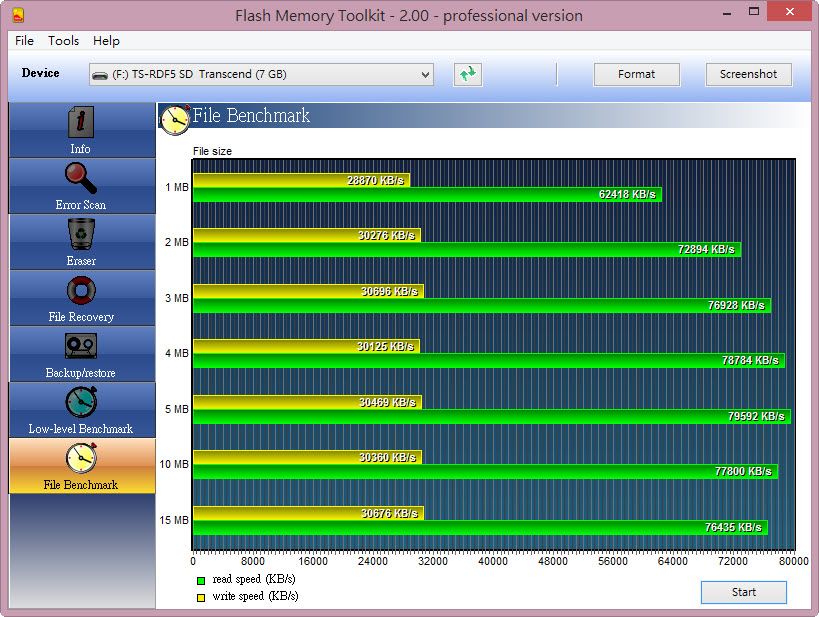Image resolution: width=819 pixels, height=617 pixels.
Task: Click the 1 MB write speed bar
Action: tap(300, 181)
